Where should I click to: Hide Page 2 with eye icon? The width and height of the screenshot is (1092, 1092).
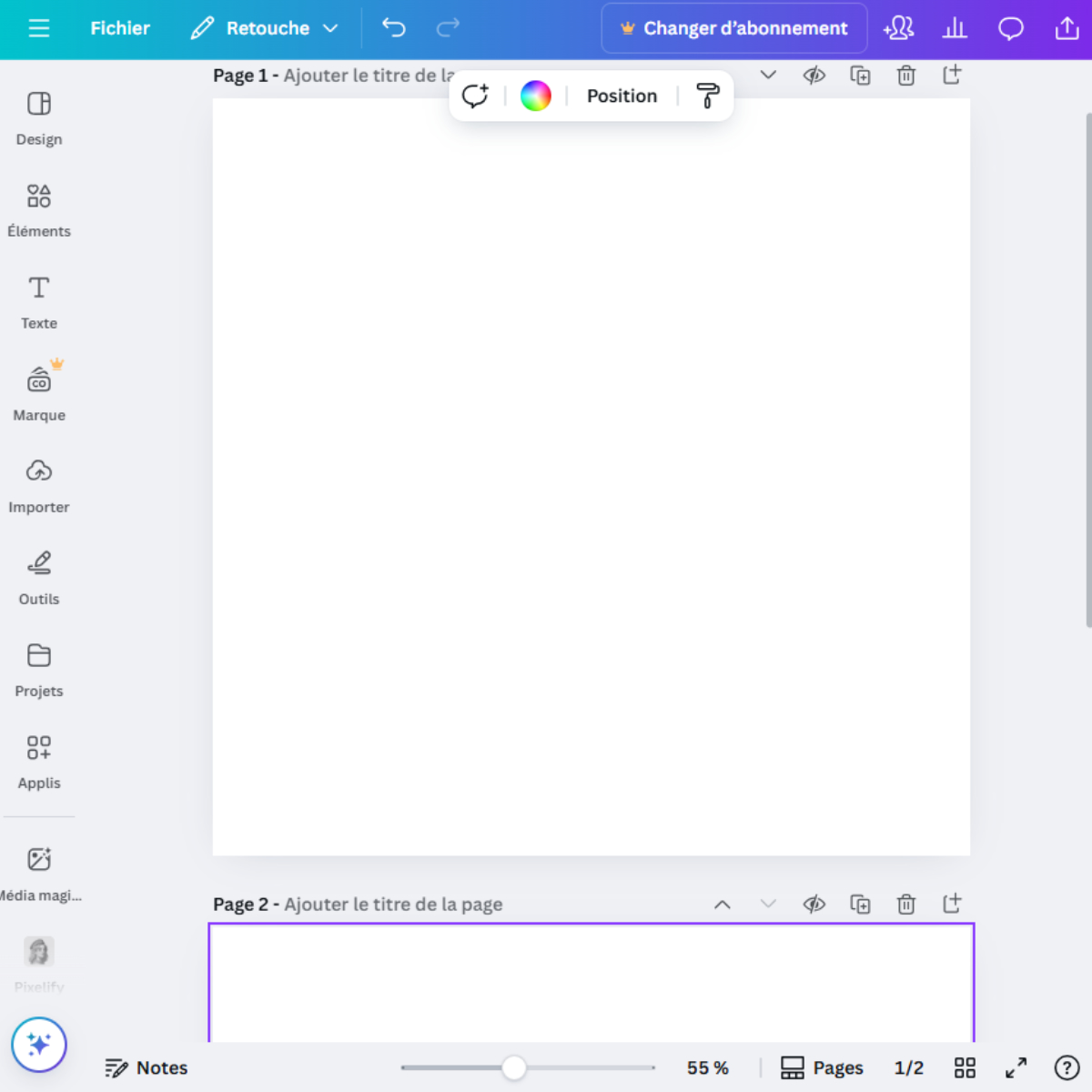pyautogui.click(x=814, y=904)
